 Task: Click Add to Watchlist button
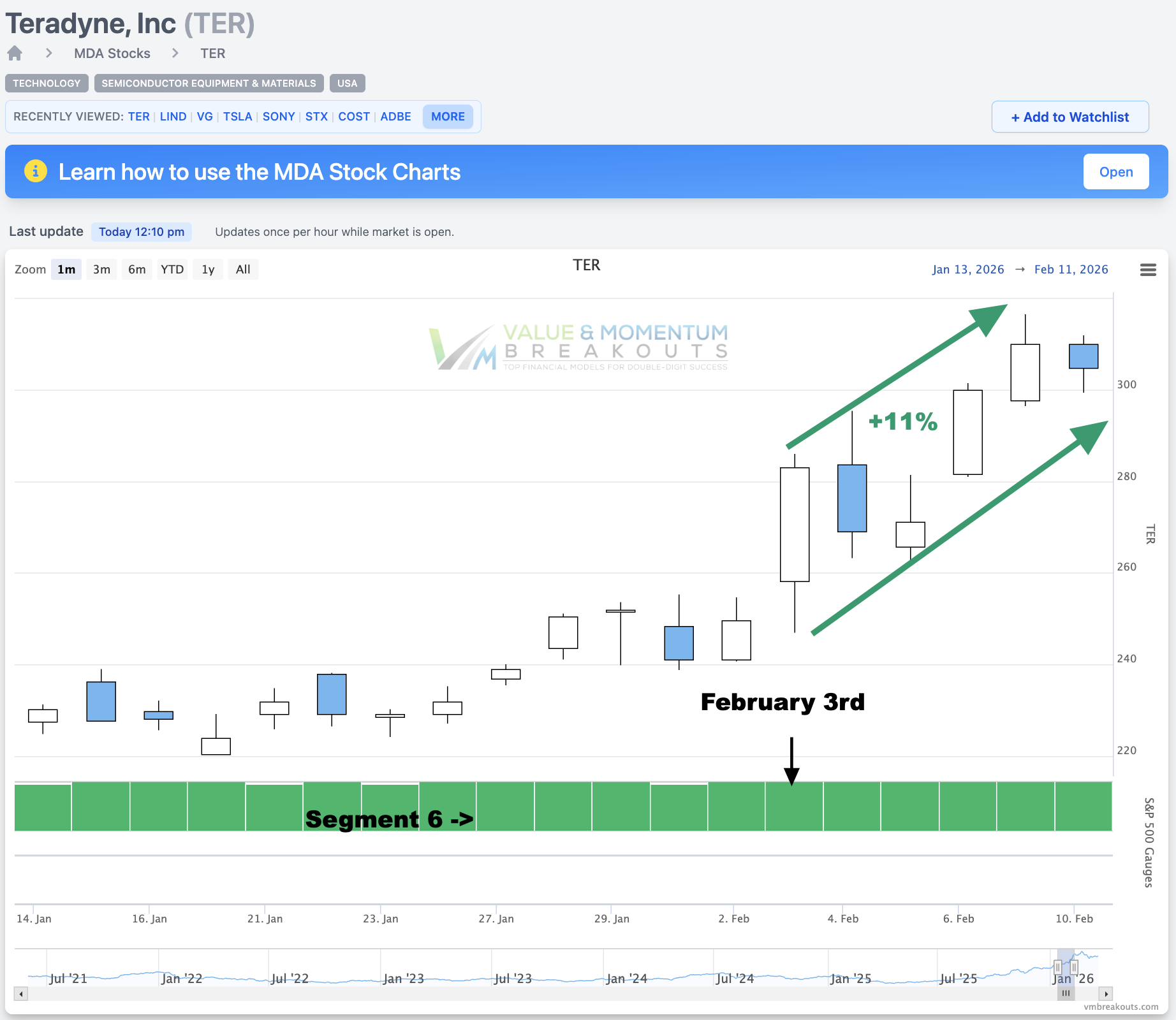[1069, 117]
